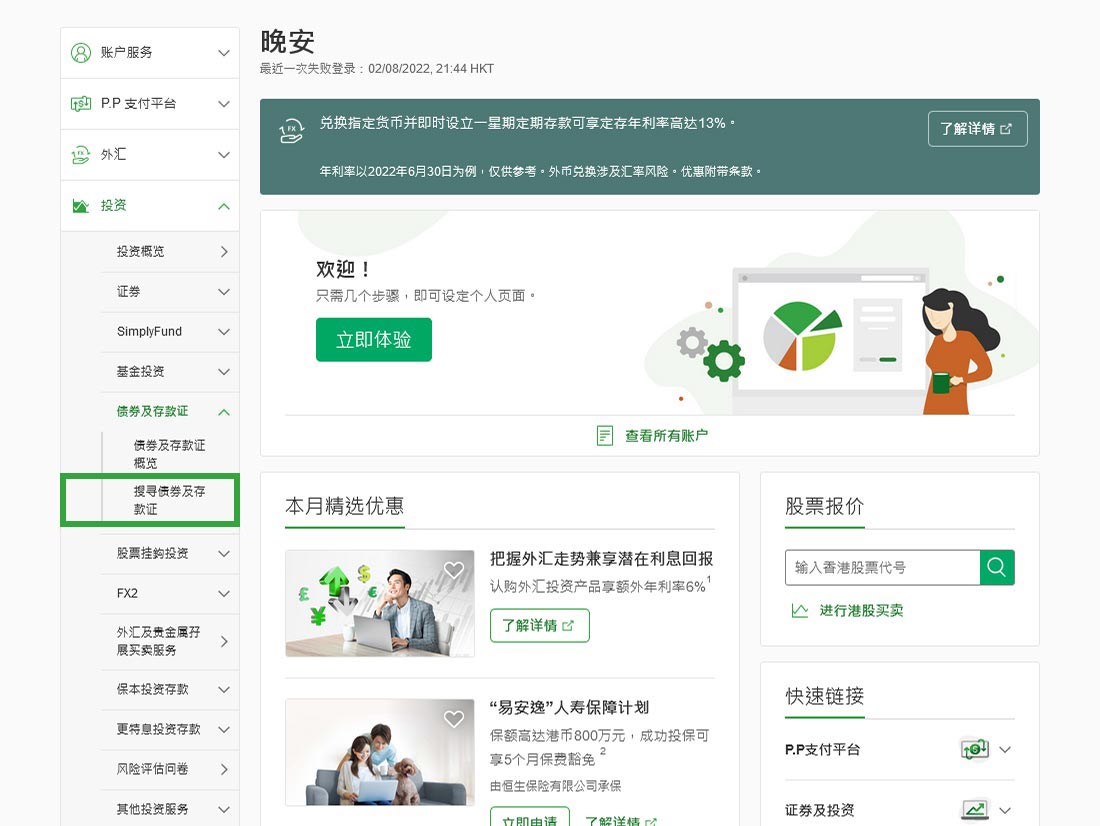Favorite the 易安逸 insurance offer heart icon

(454, 719)
